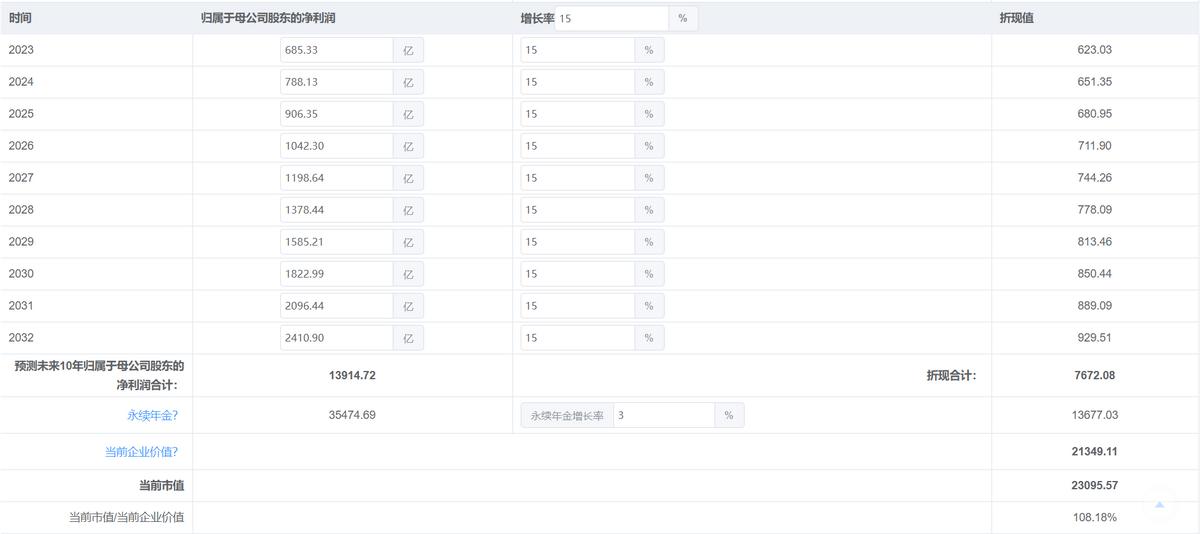This screenshot has height=534, width=1200.
Task: Click the 2029 net profit input 1585.21
Action: [336, 242]
